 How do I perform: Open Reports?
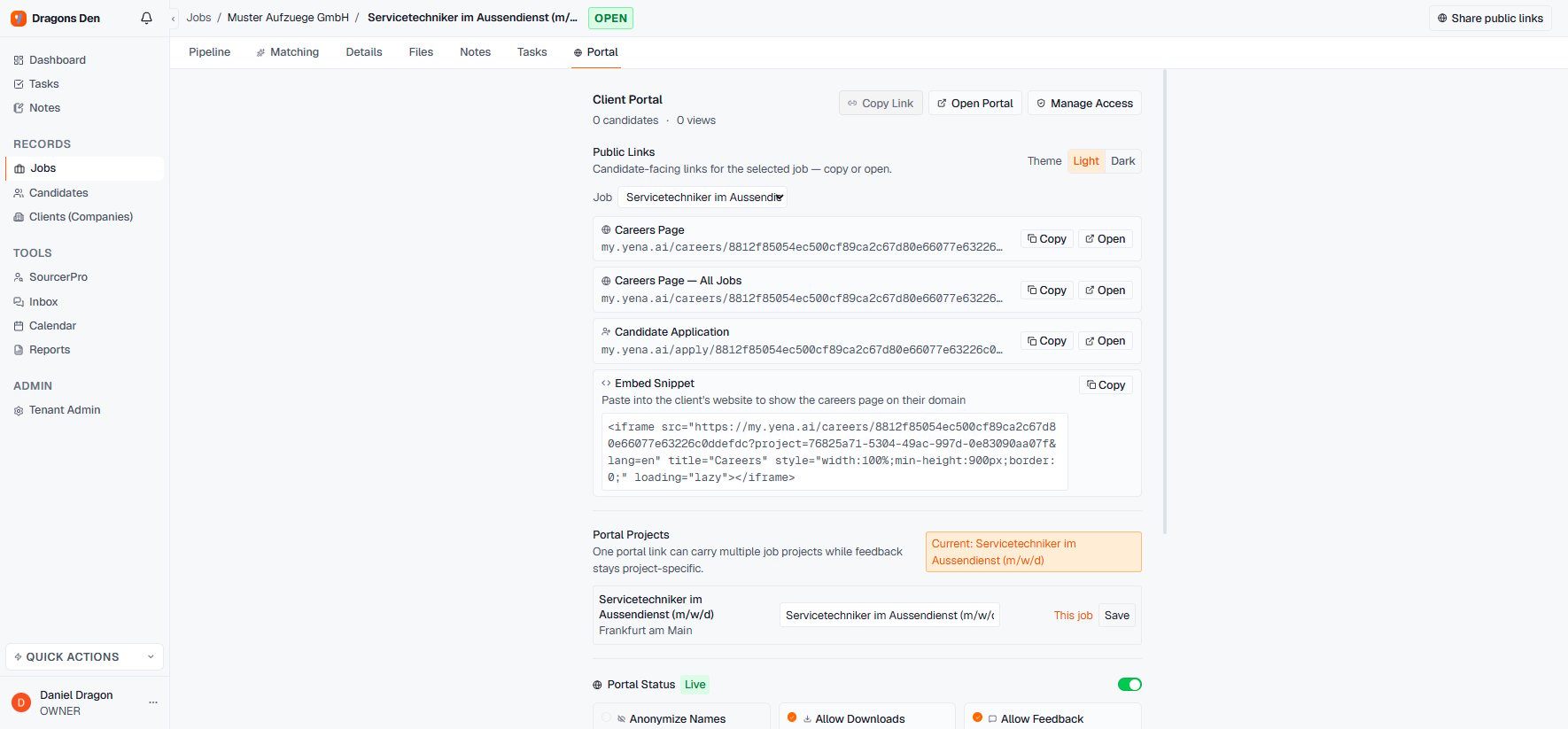pyautogui.click(x=50, y=350)
